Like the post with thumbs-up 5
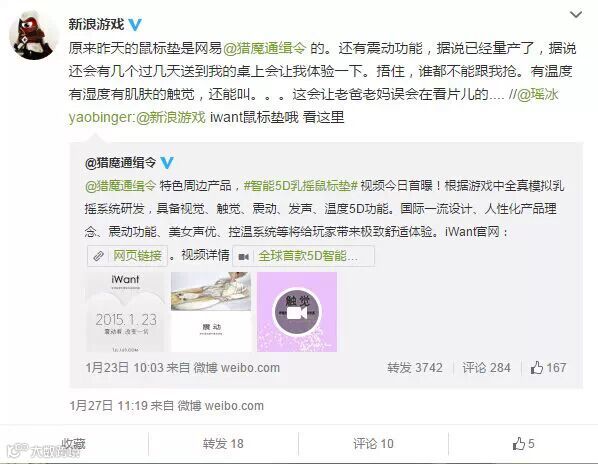598x464 pixels. (x=523, y=444)
